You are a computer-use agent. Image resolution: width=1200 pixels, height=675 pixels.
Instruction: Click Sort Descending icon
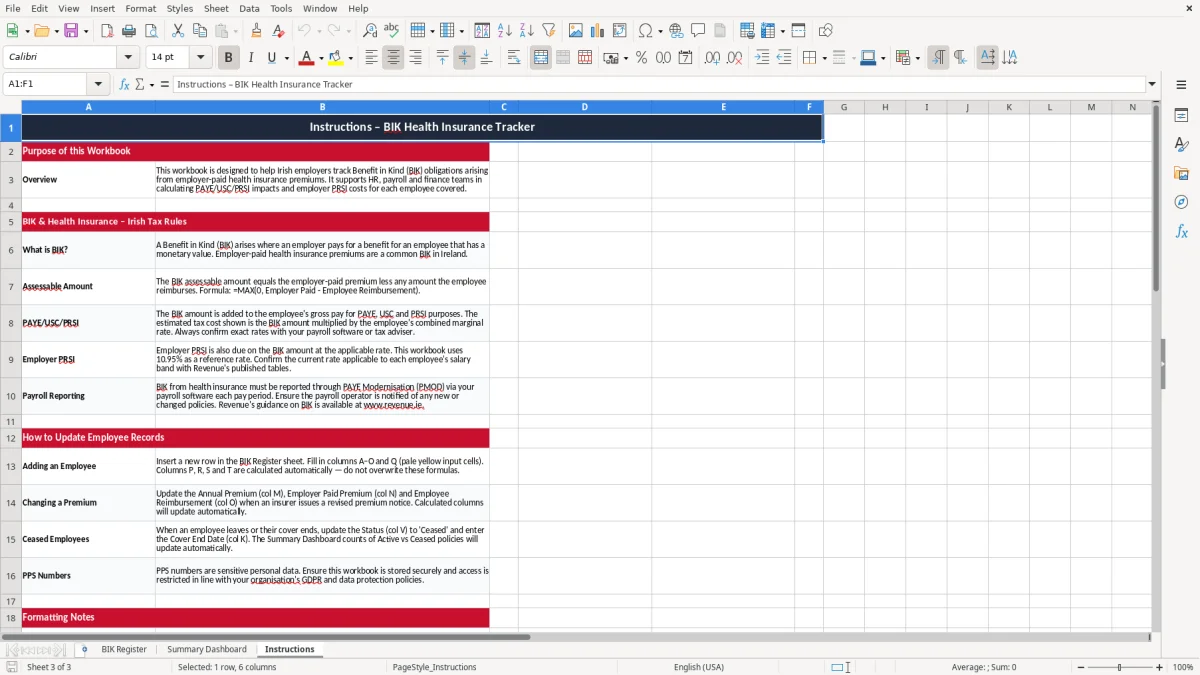(526, 31)
